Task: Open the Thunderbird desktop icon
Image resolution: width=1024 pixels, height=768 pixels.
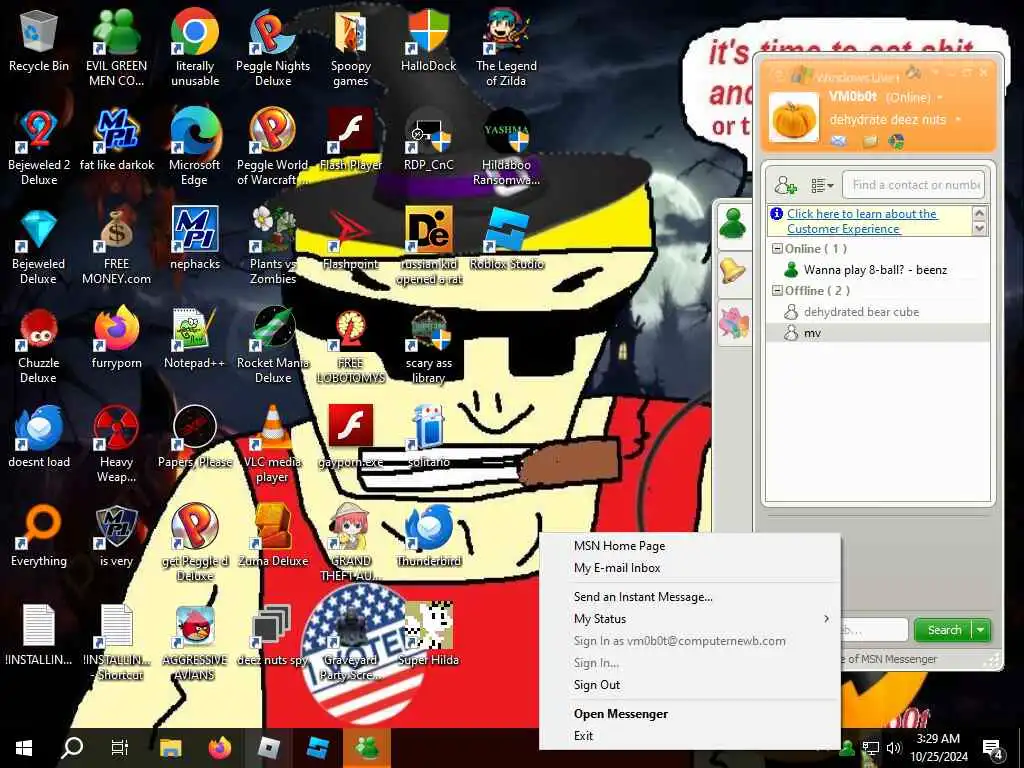Action: point(428,536)
